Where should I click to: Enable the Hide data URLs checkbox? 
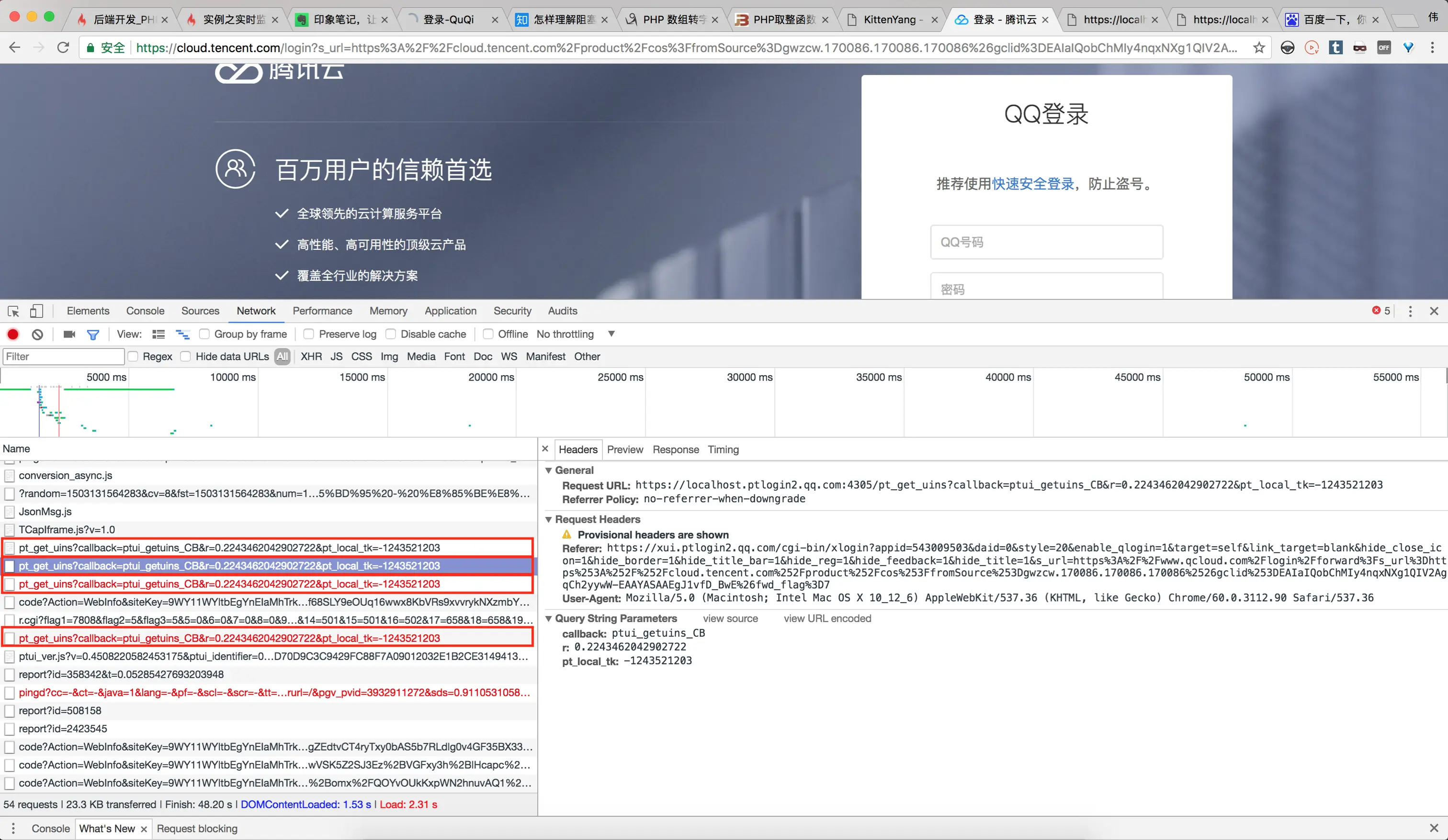click(x=186, y=357)
